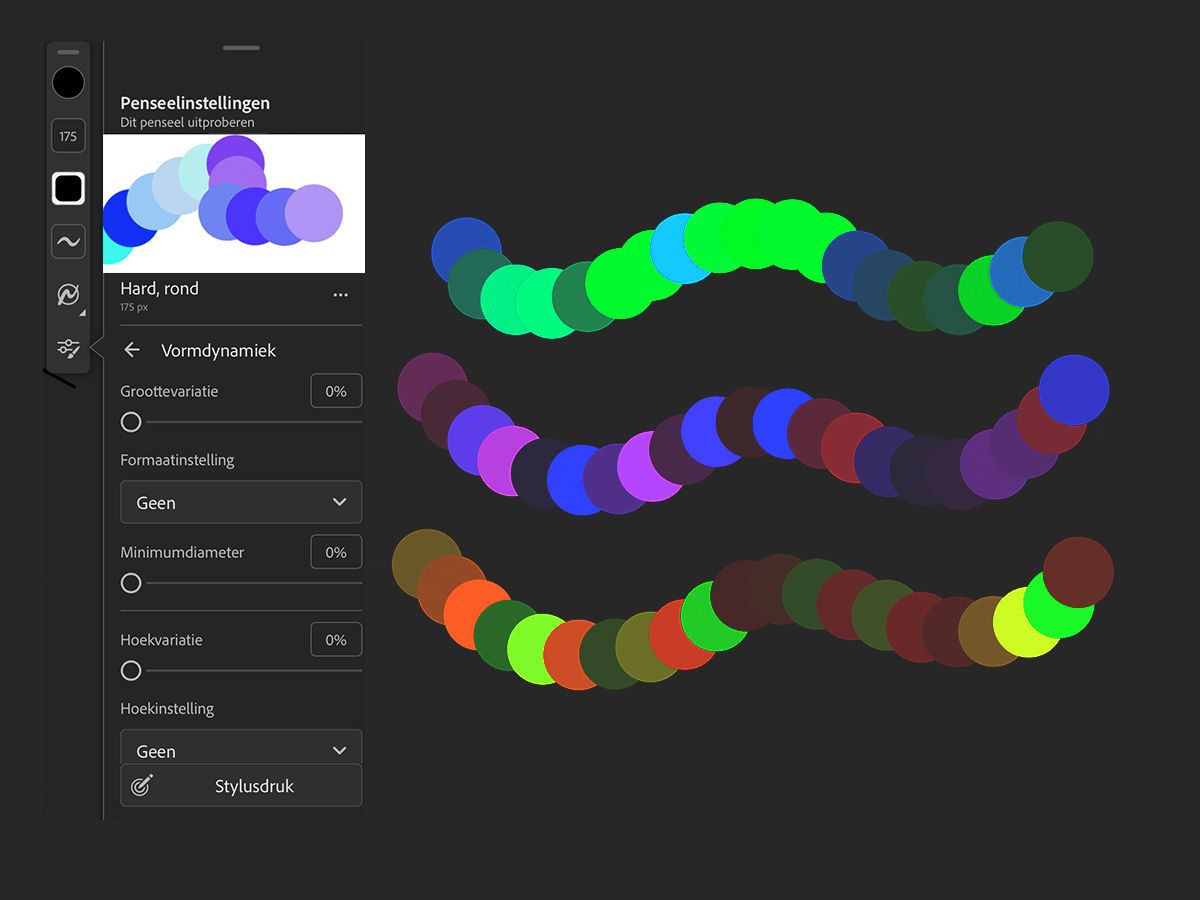Select the black square hardness icon

68,188
